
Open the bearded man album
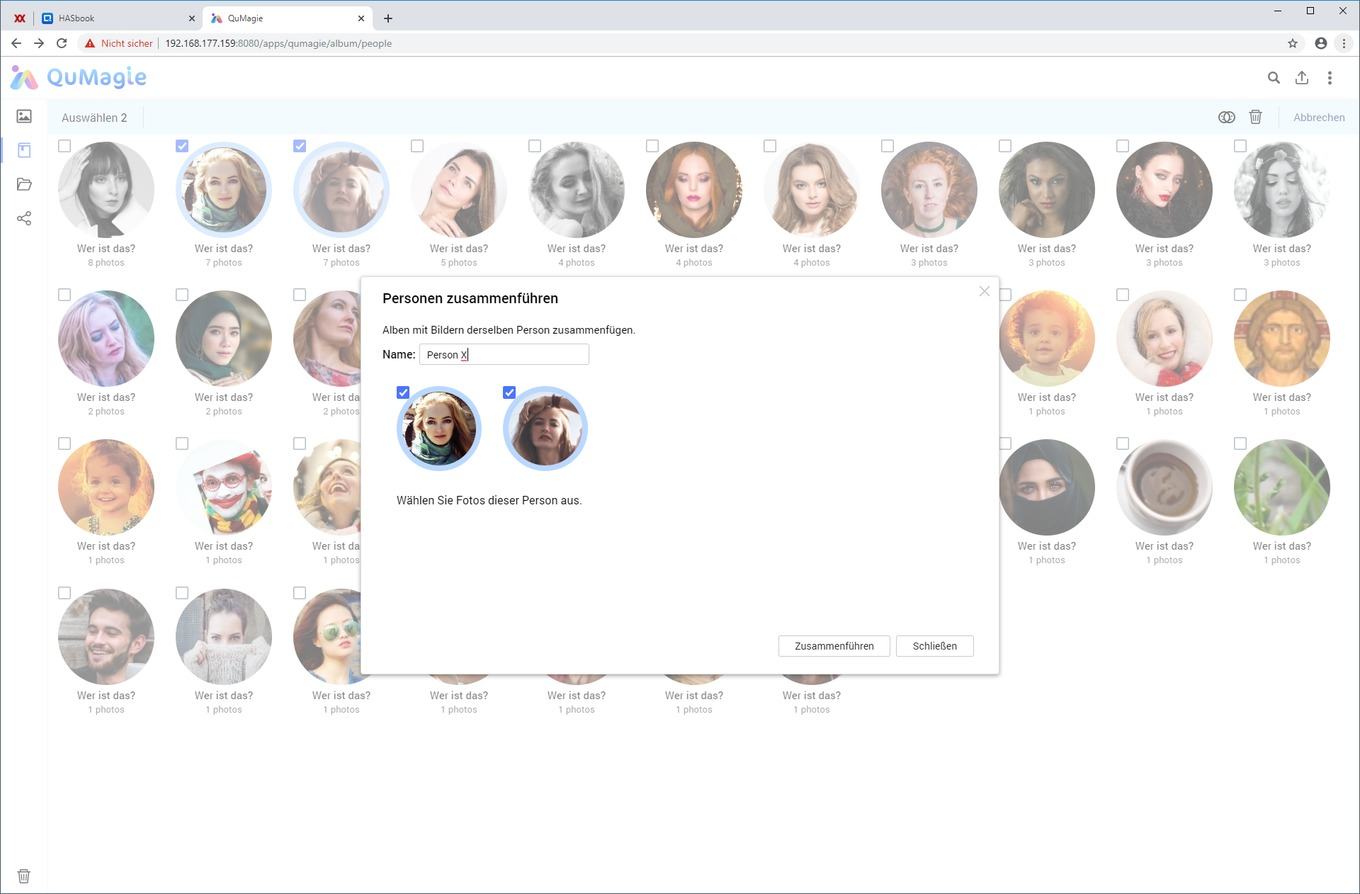click(x=106, y=637)
